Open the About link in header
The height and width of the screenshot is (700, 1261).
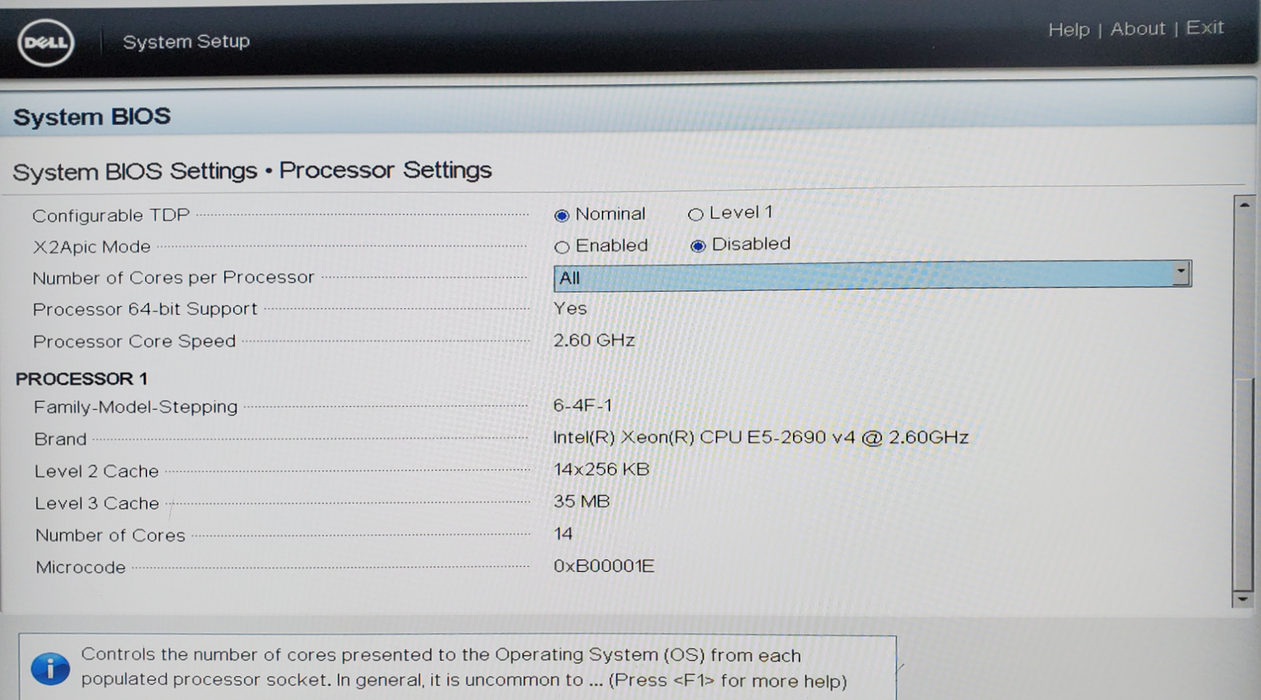[1137, 29]
